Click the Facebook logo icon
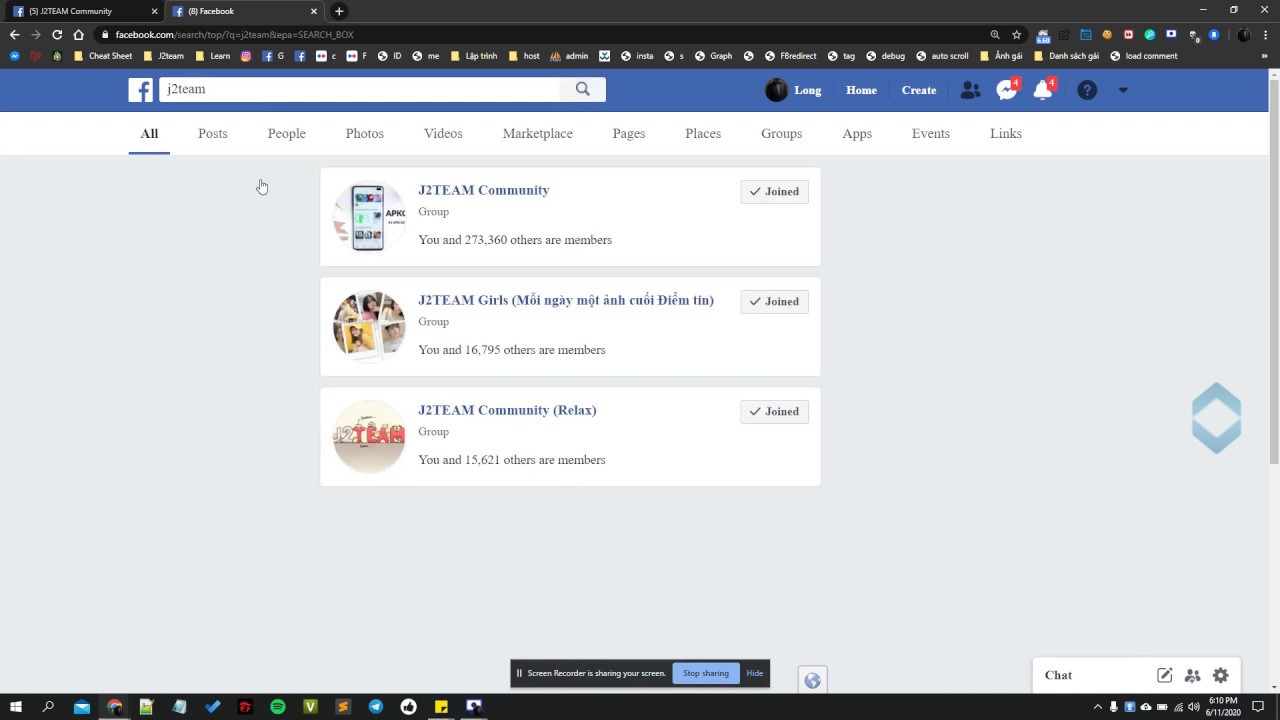The height and width of the screenshot is (720, 1280). (141, 90)
